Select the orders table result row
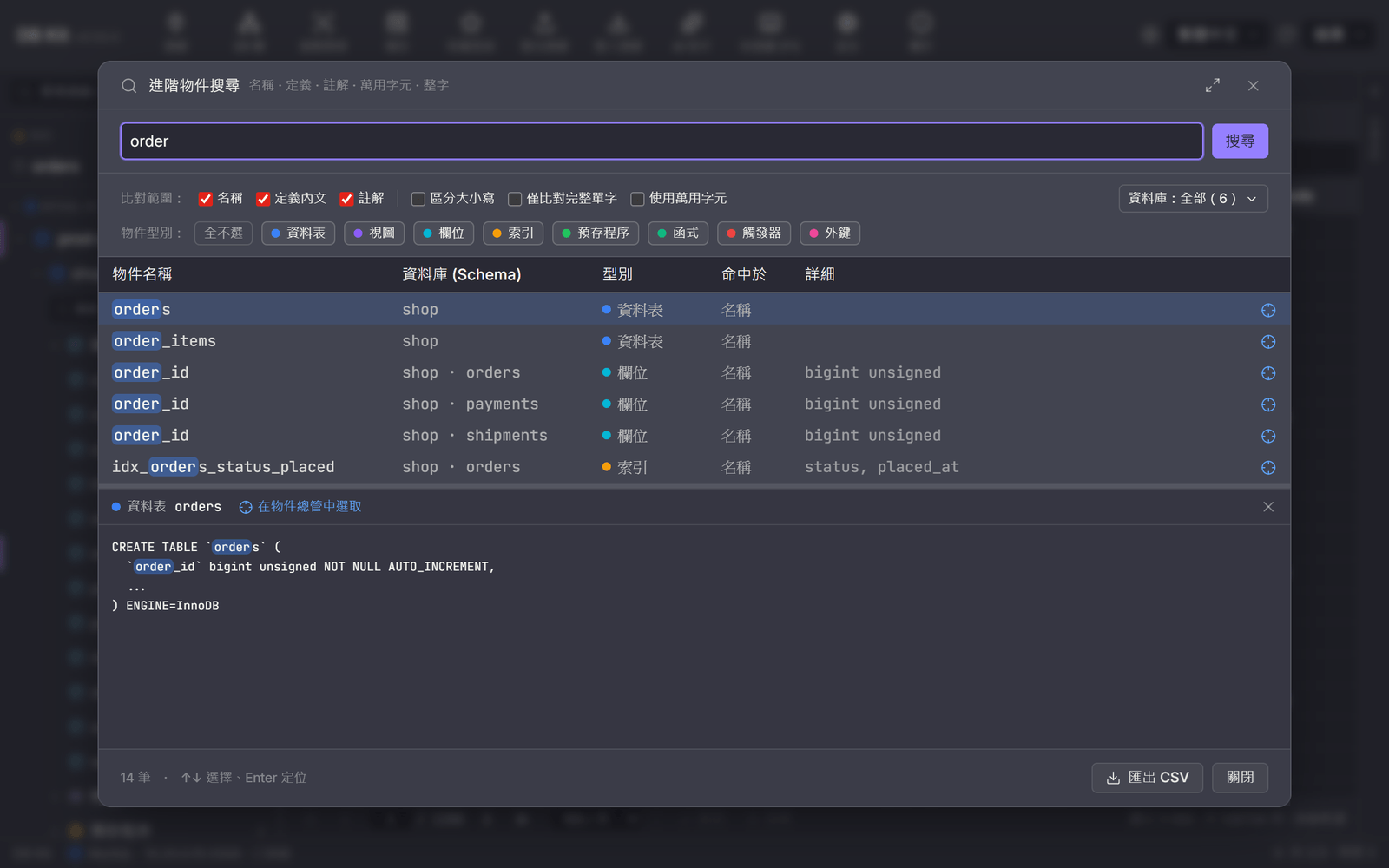1389x868 pixels. (694, 310)
